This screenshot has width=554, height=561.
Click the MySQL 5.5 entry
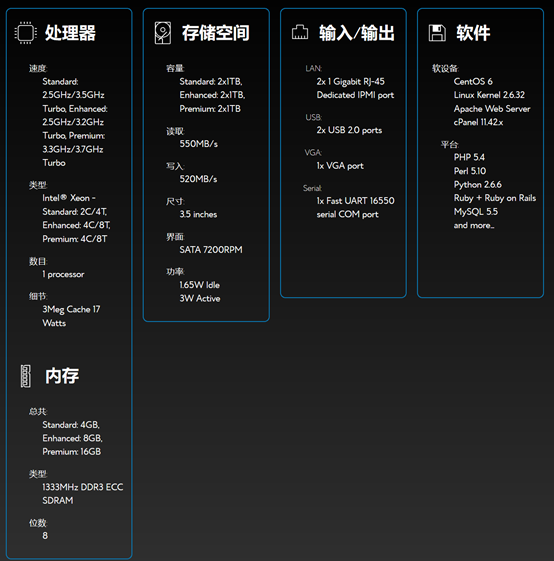coord(476,211)
